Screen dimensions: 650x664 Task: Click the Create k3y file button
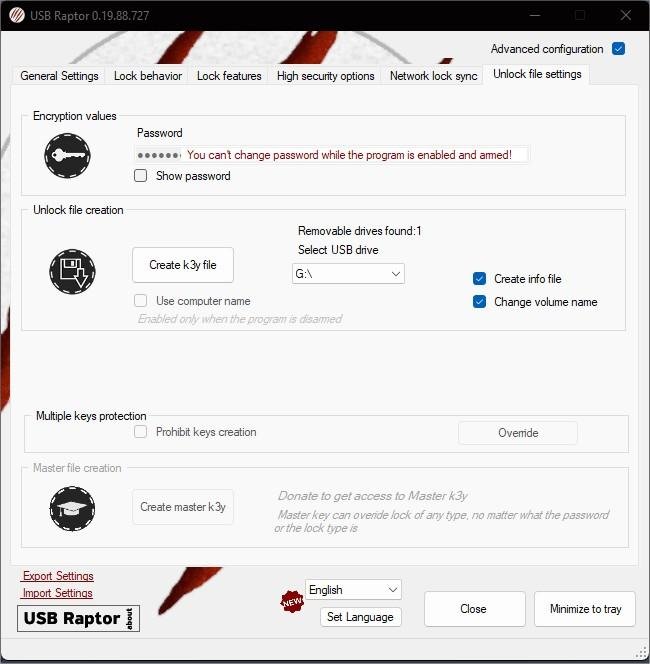click(183, 265)
